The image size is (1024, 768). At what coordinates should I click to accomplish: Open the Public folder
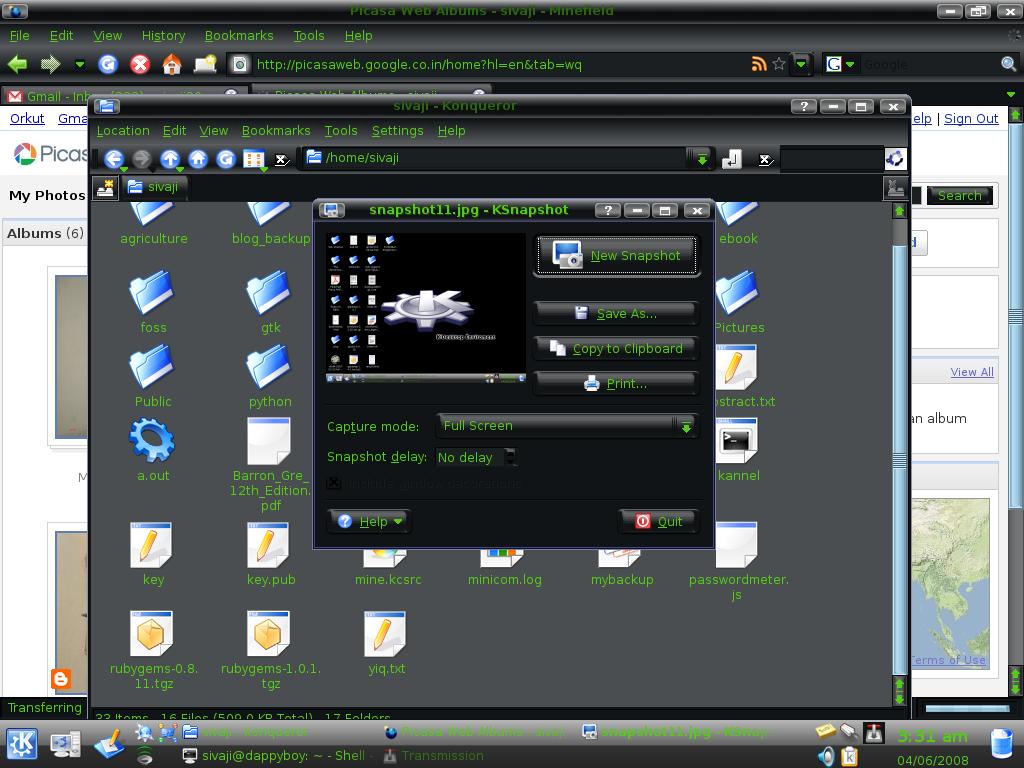[153, 376]
